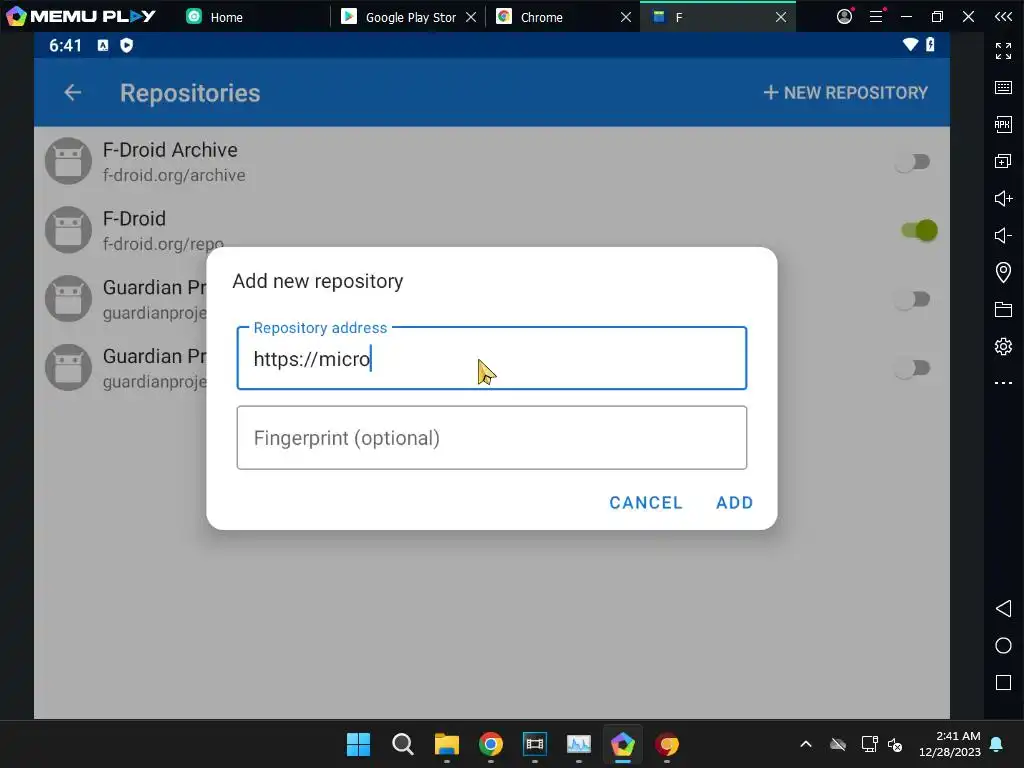The image size is (1024, 768).
Task: Decrease emulator volume
Action: point(1004,235)
